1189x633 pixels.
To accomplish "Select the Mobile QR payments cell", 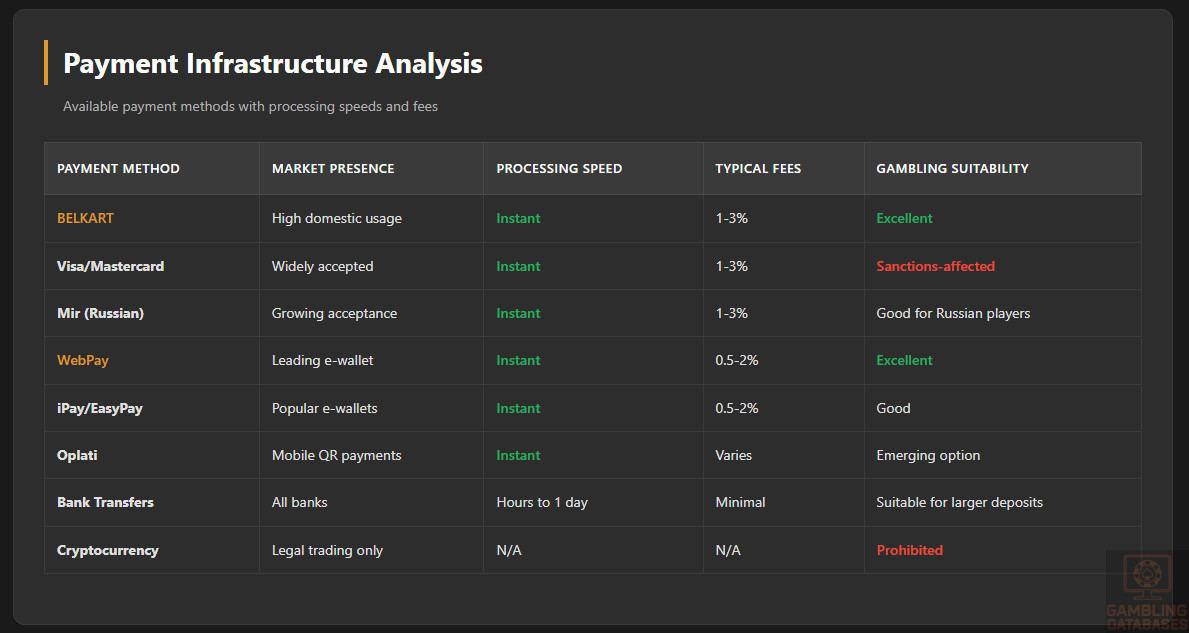I will [336, 455].
